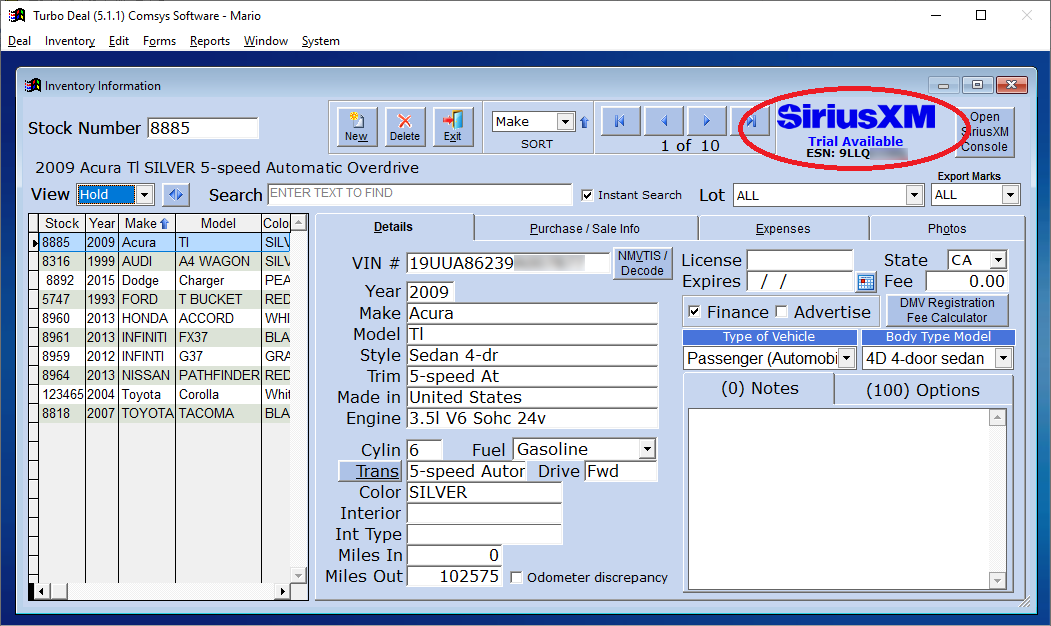Switch to the Purchase / Sale Info tab
The image size is (1051, 626).
pyautogui.click(x=585, y=229)
